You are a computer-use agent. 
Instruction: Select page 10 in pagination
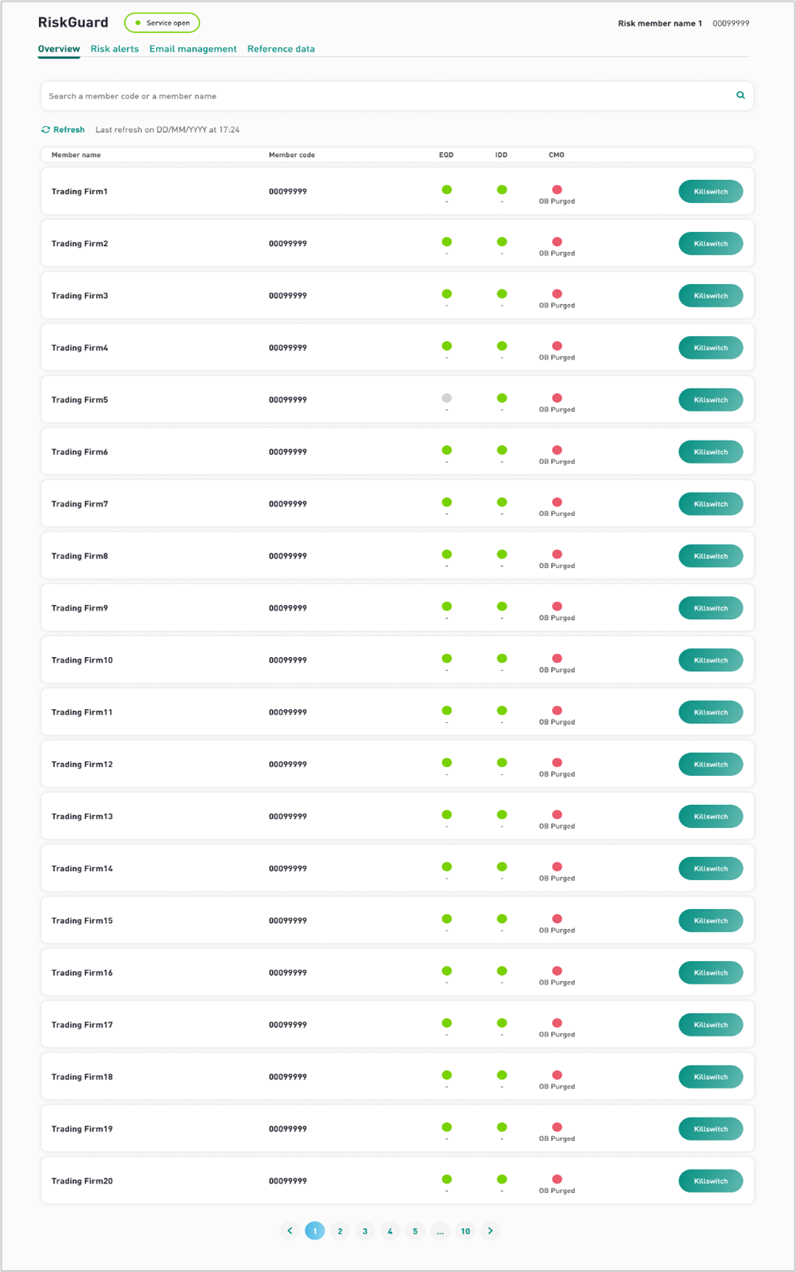pos(465,1231)
